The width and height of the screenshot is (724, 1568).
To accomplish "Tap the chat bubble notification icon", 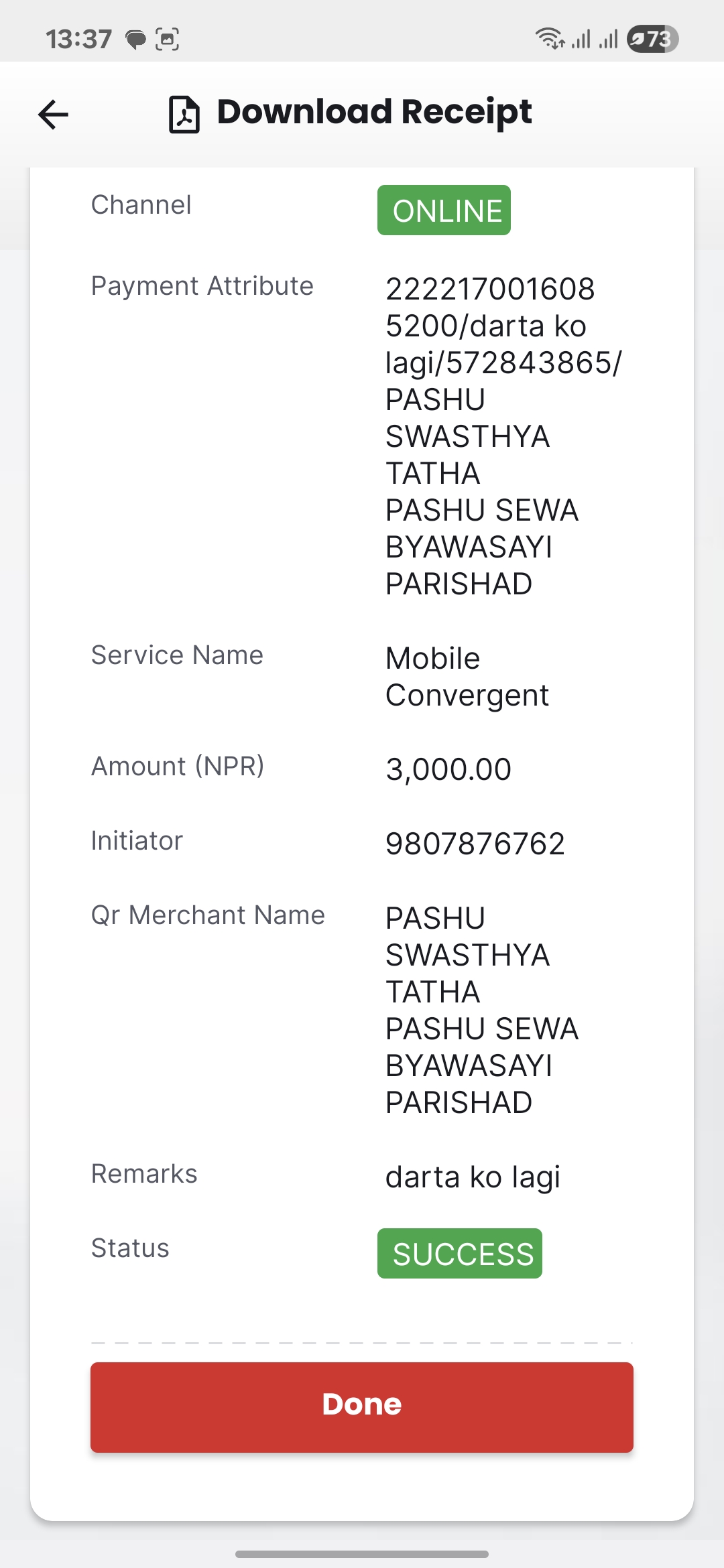I will click(136, 40).
